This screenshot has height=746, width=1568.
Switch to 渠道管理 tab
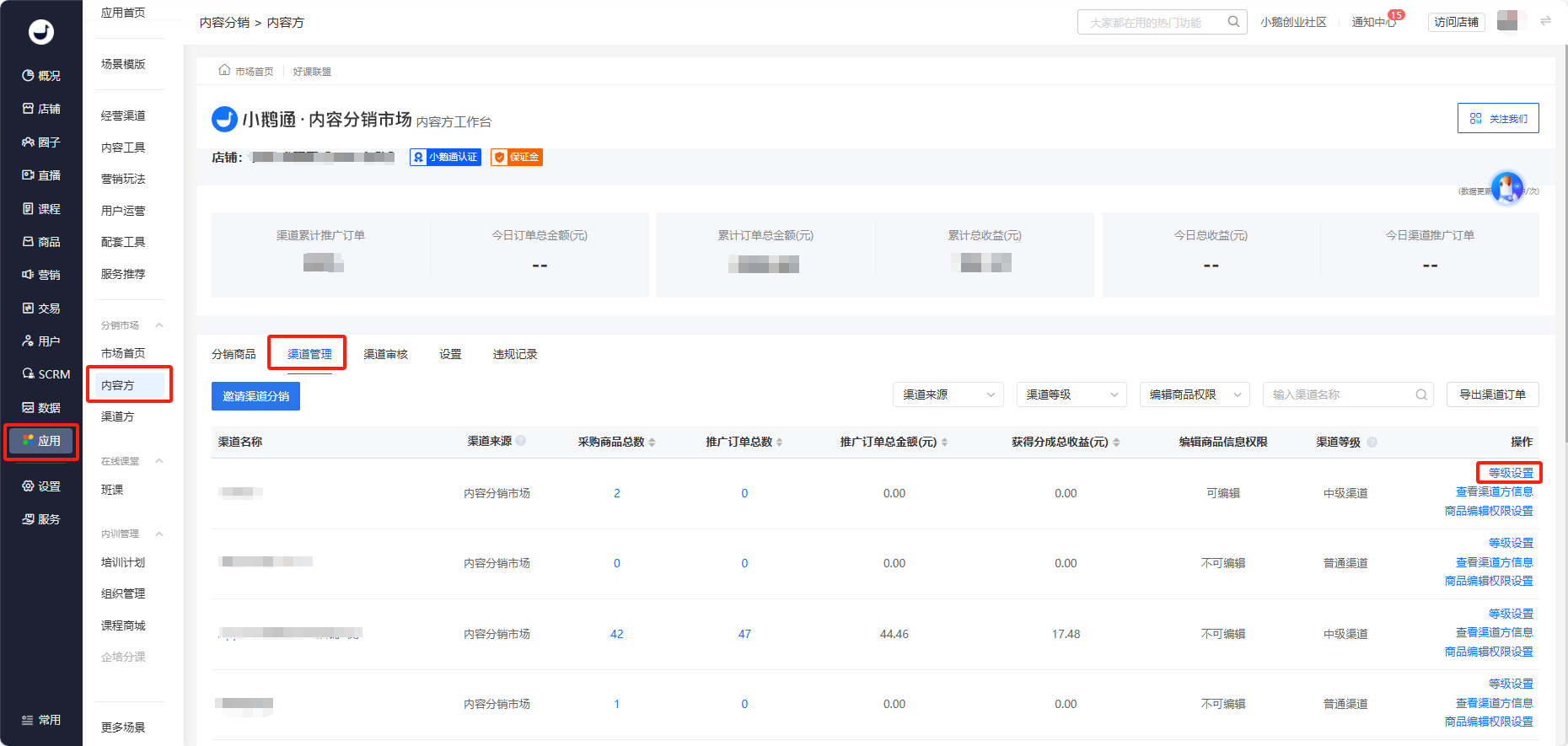point(309,354)
